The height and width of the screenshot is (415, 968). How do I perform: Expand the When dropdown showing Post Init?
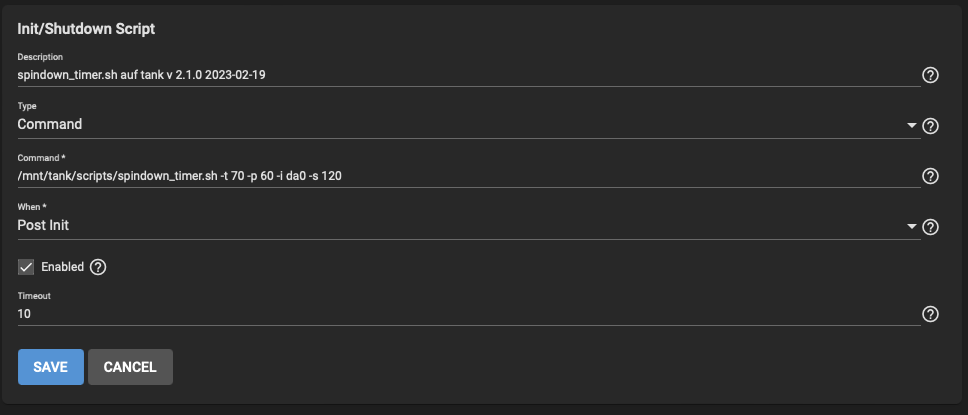[469, 225]
